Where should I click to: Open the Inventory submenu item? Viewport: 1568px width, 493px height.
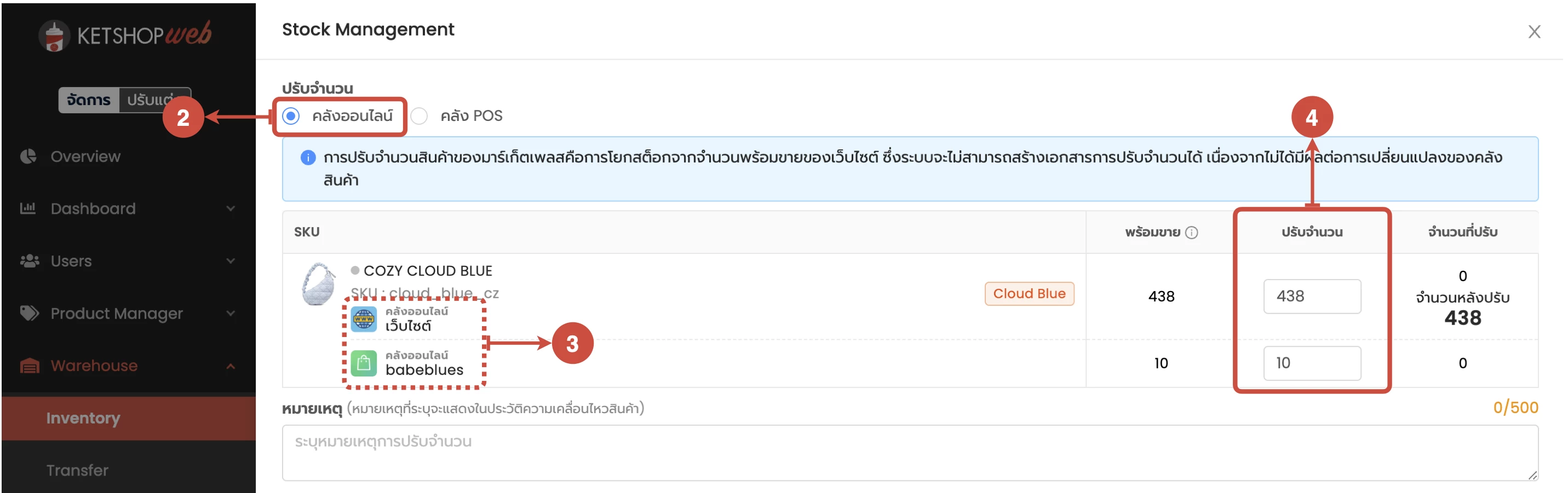(x=83, y=418)
